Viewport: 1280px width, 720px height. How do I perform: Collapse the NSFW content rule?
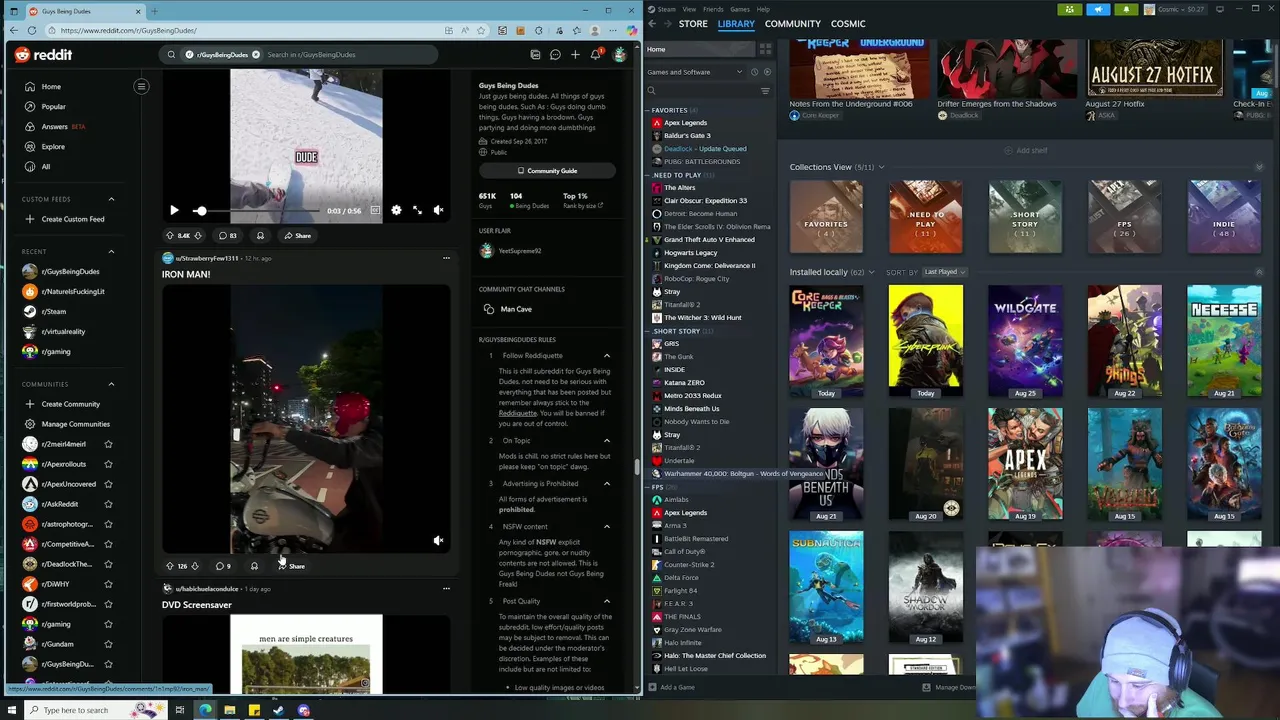pyautogui.click(x=606, y=527)
